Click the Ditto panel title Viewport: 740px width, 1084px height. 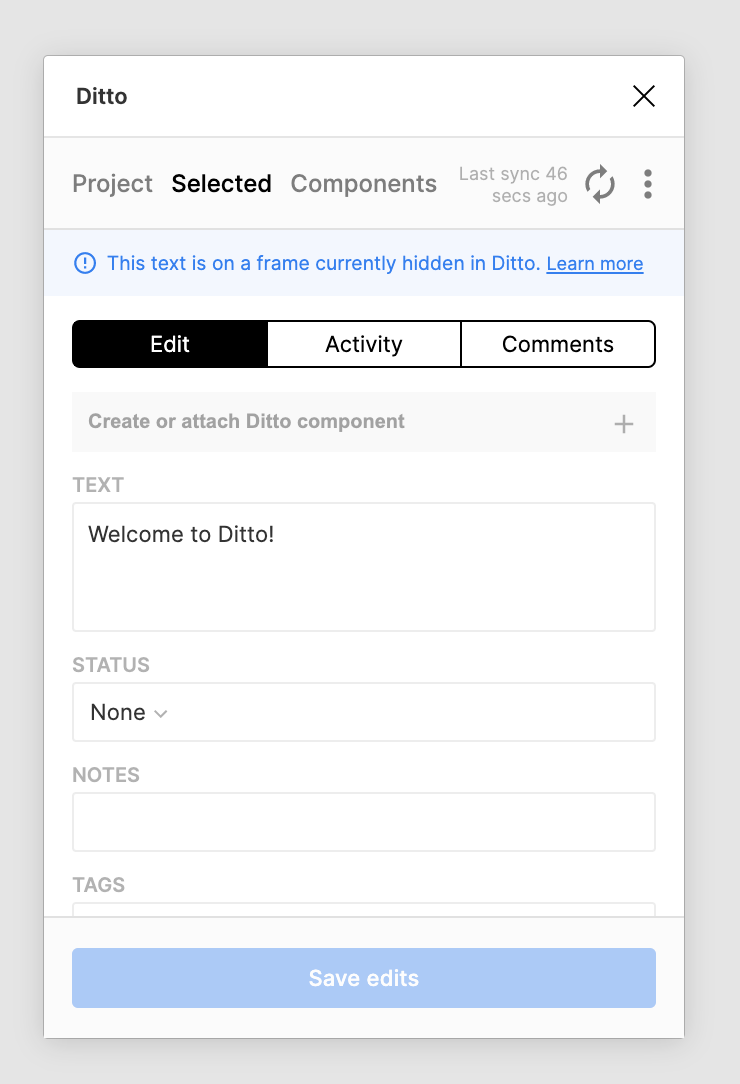(102, 97)
